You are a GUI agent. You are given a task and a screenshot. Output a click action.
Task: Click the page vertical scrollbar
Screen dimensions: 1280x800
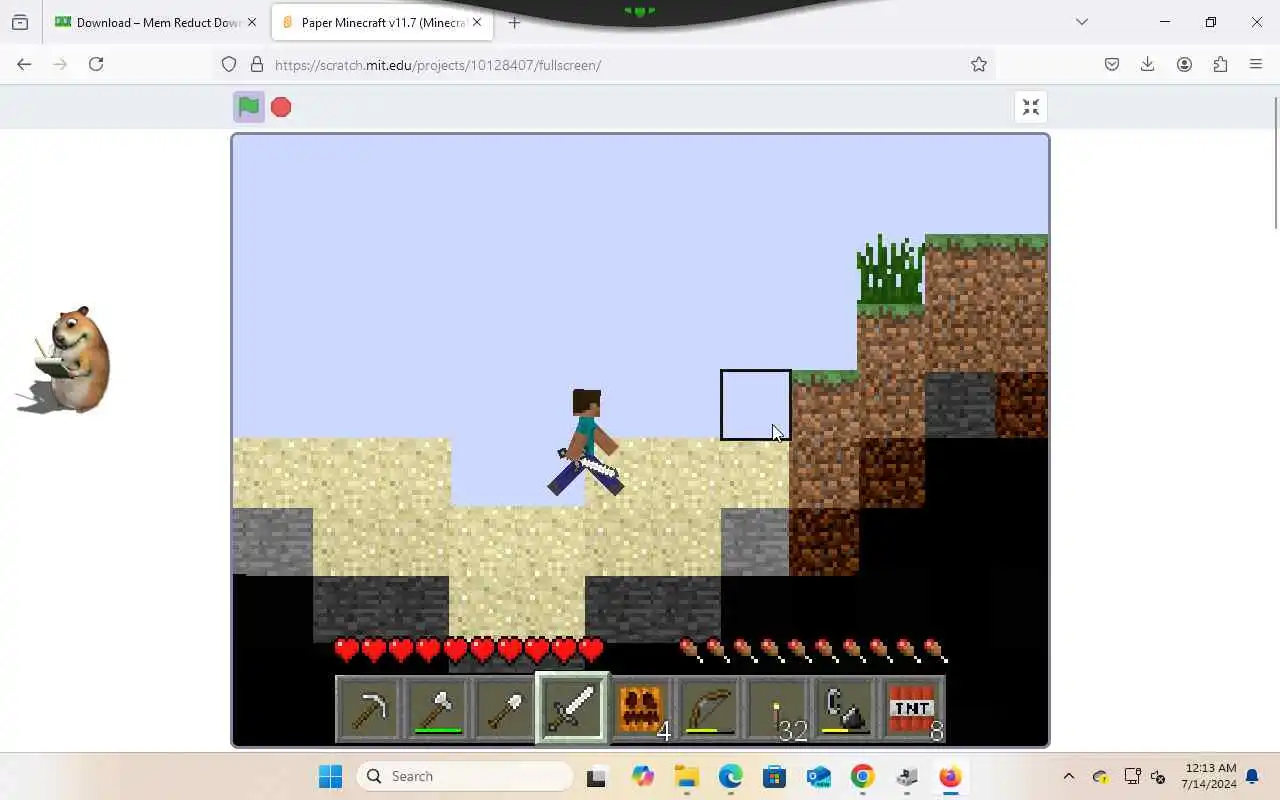tap(1276, 165)
